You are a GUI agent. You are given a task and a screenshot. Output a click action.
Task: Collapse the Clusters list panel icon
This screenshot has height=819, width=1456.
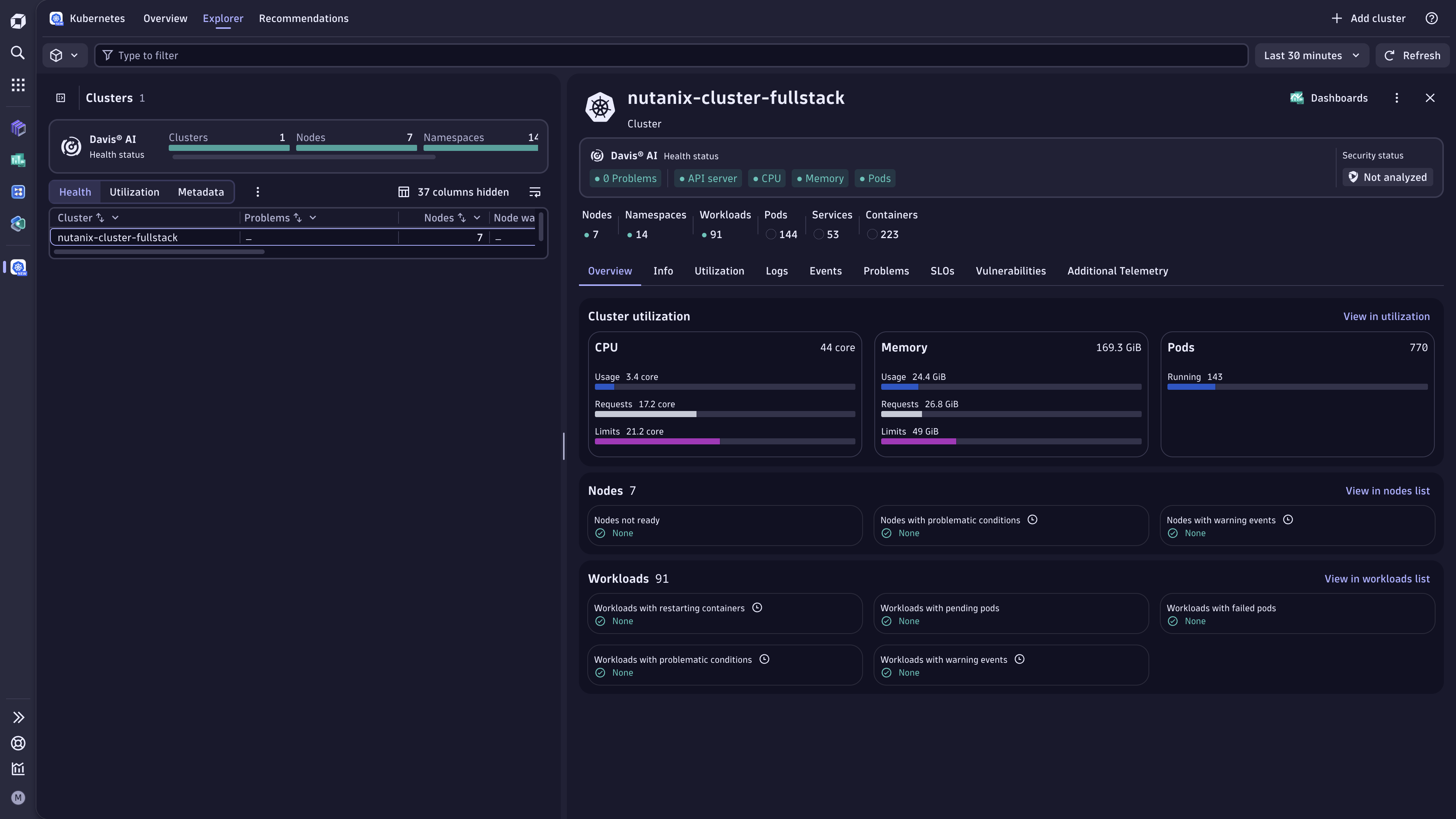click(61, 98)
